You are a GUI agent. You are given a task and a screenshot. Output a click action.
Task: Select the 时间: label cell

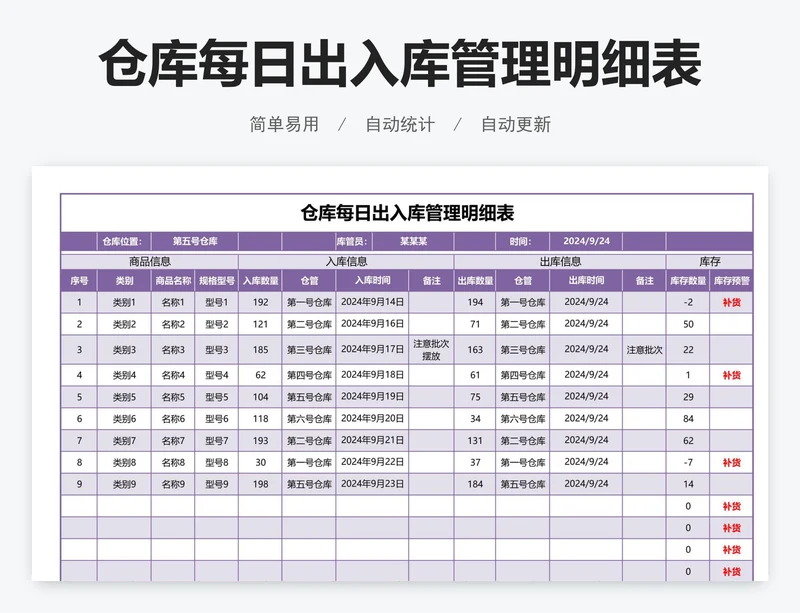522,241
